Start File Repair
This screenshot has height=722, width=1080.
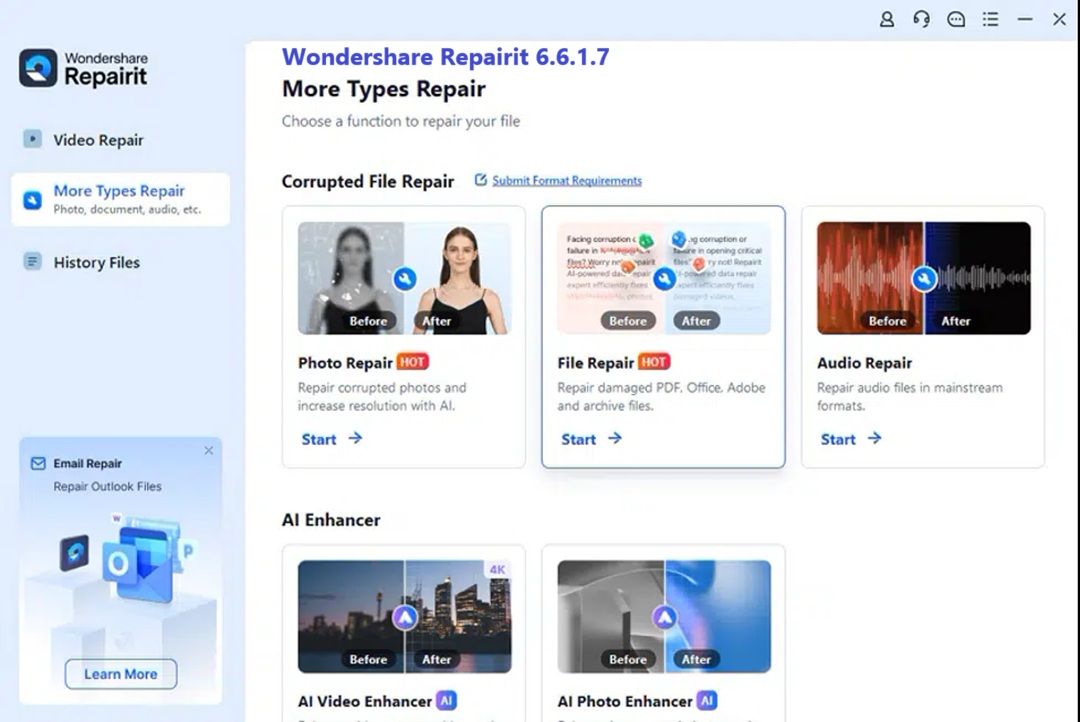(592, 439)
